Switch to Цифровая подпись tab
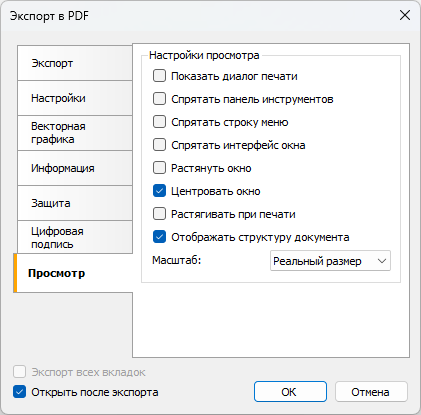The width and height of the screenshot is (421, 415). (x=75, y=237)
